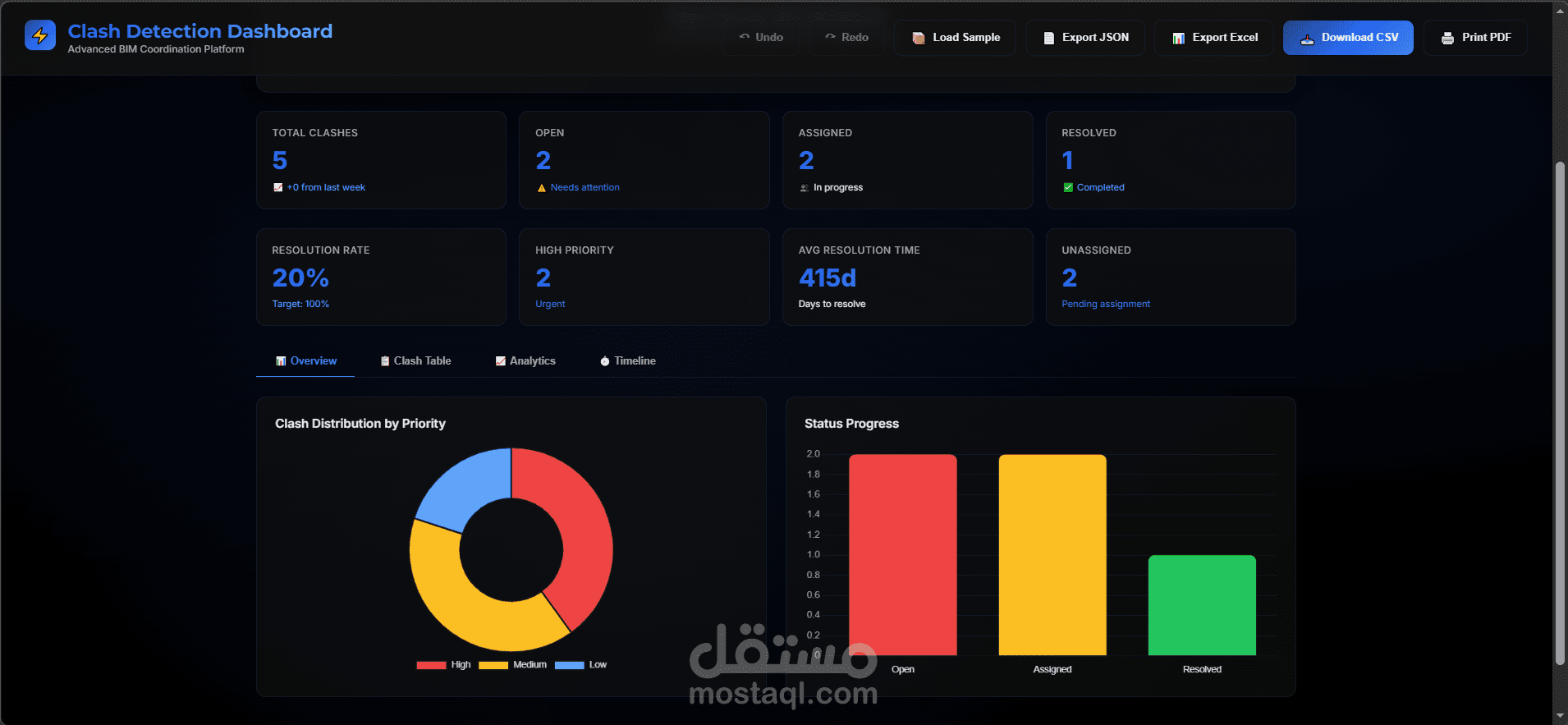Click the Timeline stopwatch icon

[605, 361]
